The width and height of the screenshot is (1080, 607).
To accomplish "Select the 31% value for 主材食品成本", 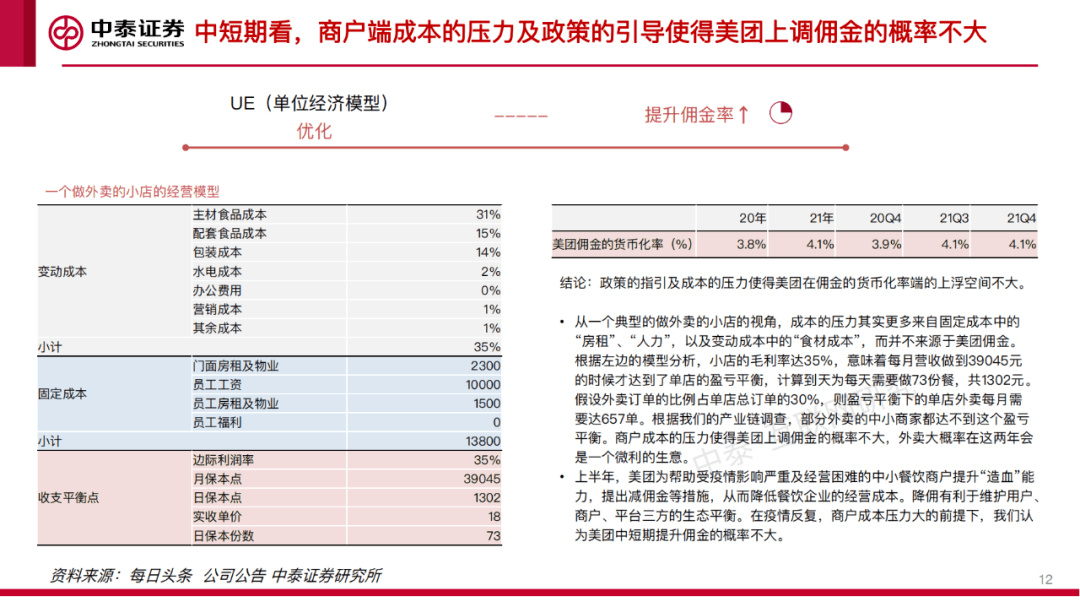I will pyautogui.click(x=488, y=215).
